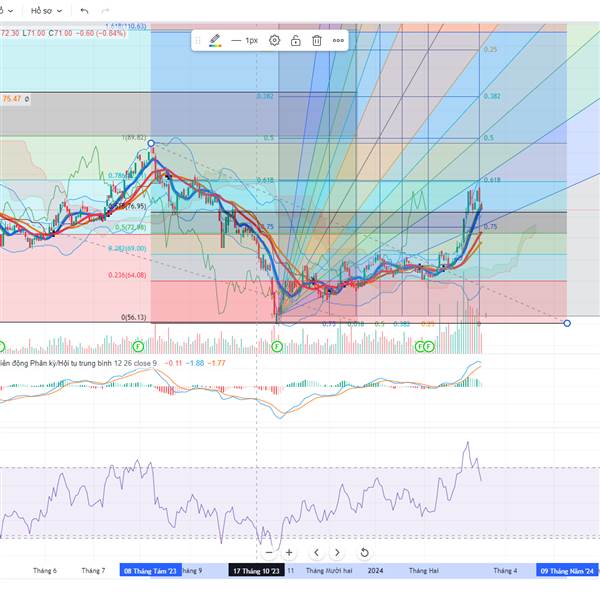Reset the chart view with circular arrow

point(364,552)
